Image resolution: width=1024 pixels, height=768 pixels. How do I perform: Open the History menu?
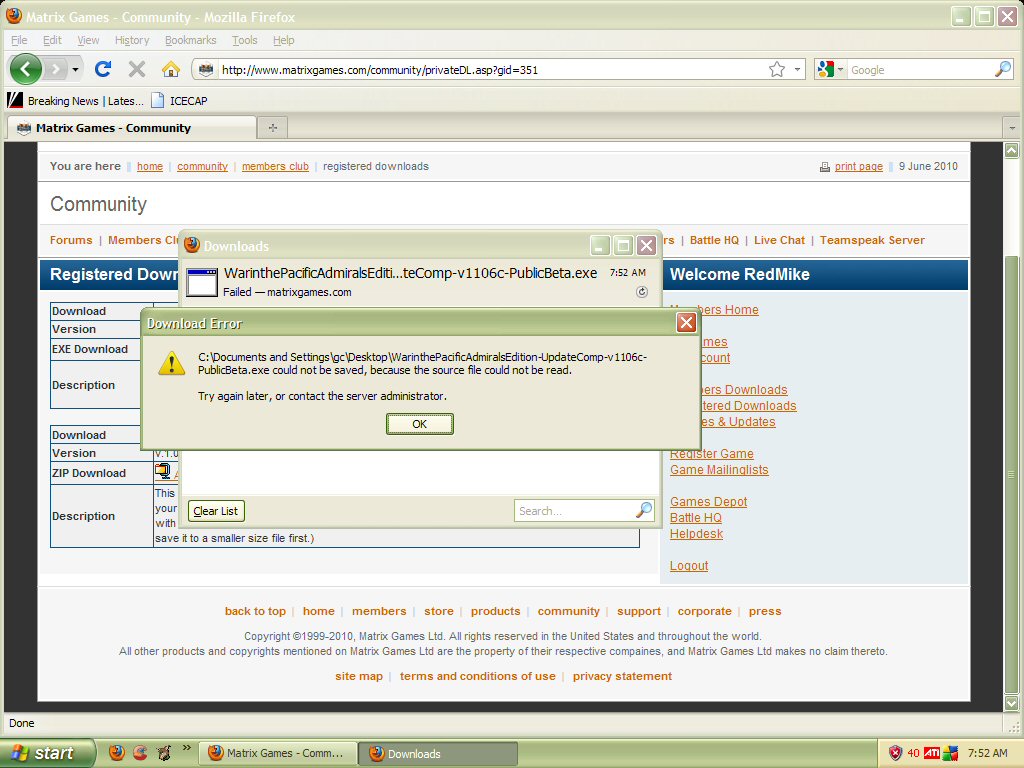(x=132, y=40)
